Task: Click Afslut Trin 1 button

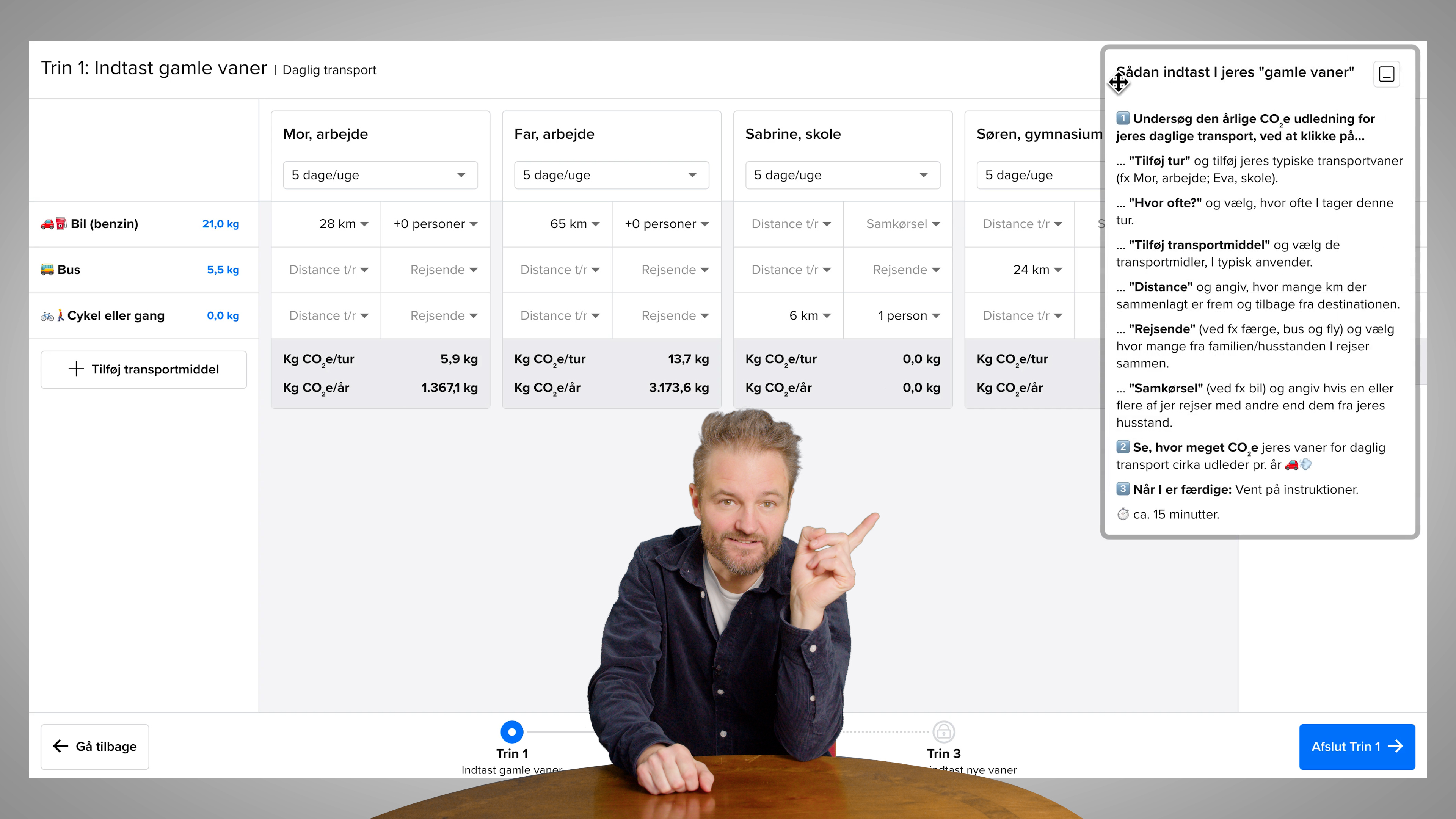Action: click(1357, 746)
